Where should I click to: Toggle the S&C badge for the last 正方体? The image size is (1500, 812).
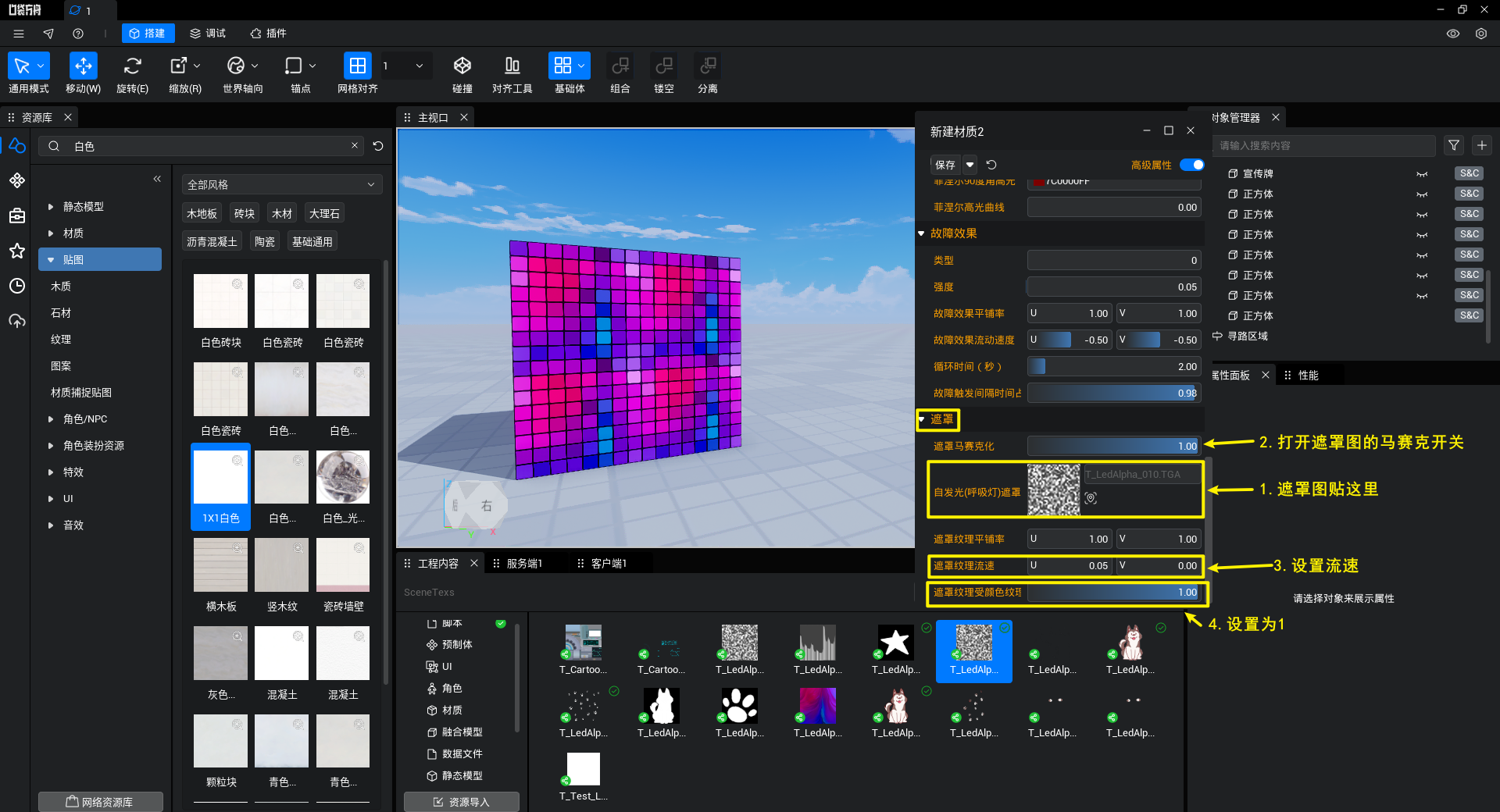1470,315
